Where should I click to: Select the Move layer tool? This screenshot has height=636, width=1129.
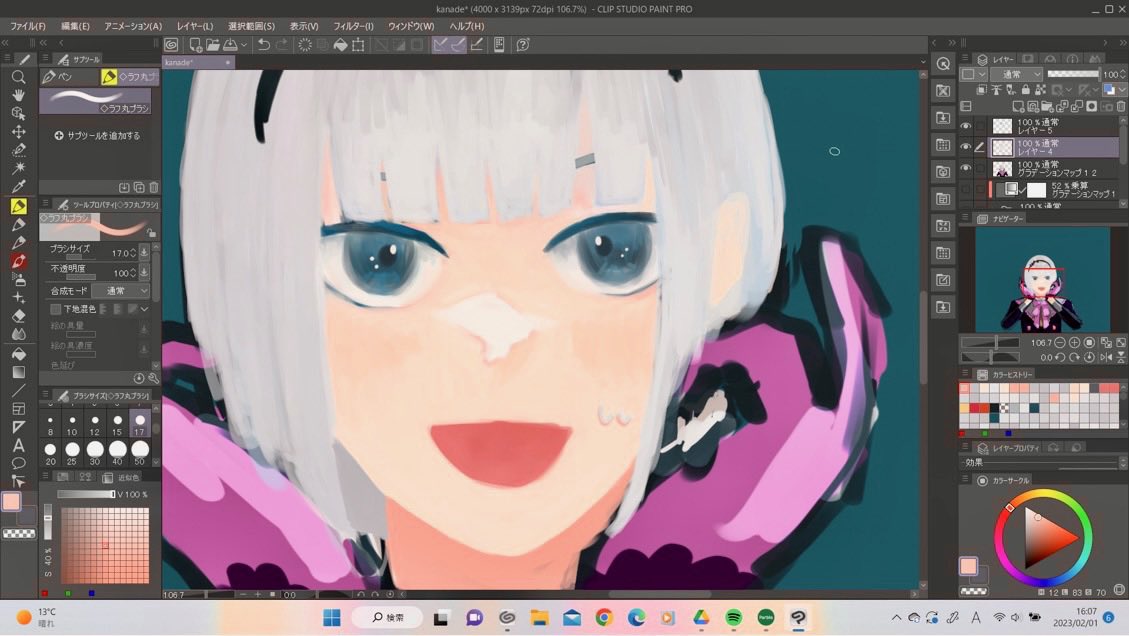coord(19,132)
